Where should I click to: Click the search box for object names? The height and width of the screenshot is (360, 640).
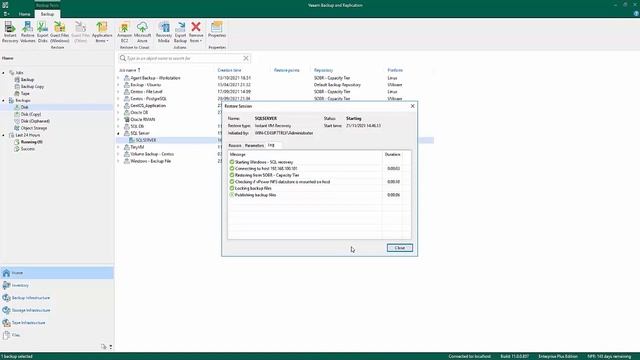pos(184,58)
